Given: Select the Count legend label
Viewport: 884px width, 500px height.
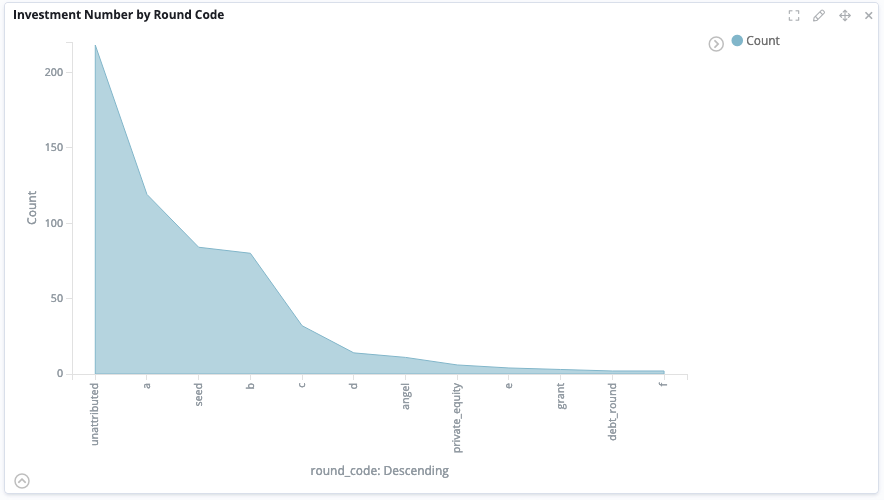Looking at the screenshot, I should 763,41.
